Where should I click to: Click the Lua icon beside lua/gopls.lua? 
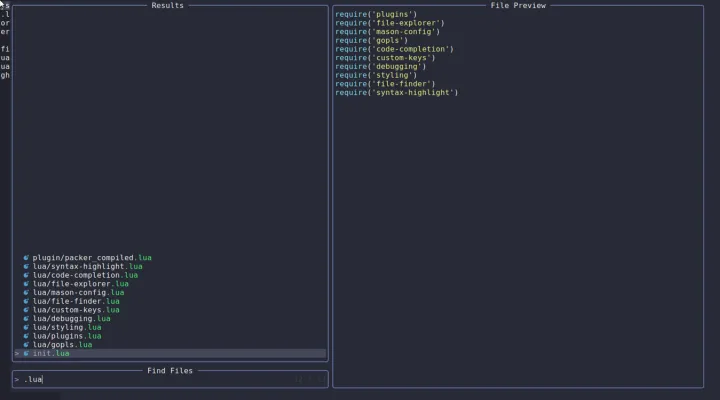click(26, 345)
